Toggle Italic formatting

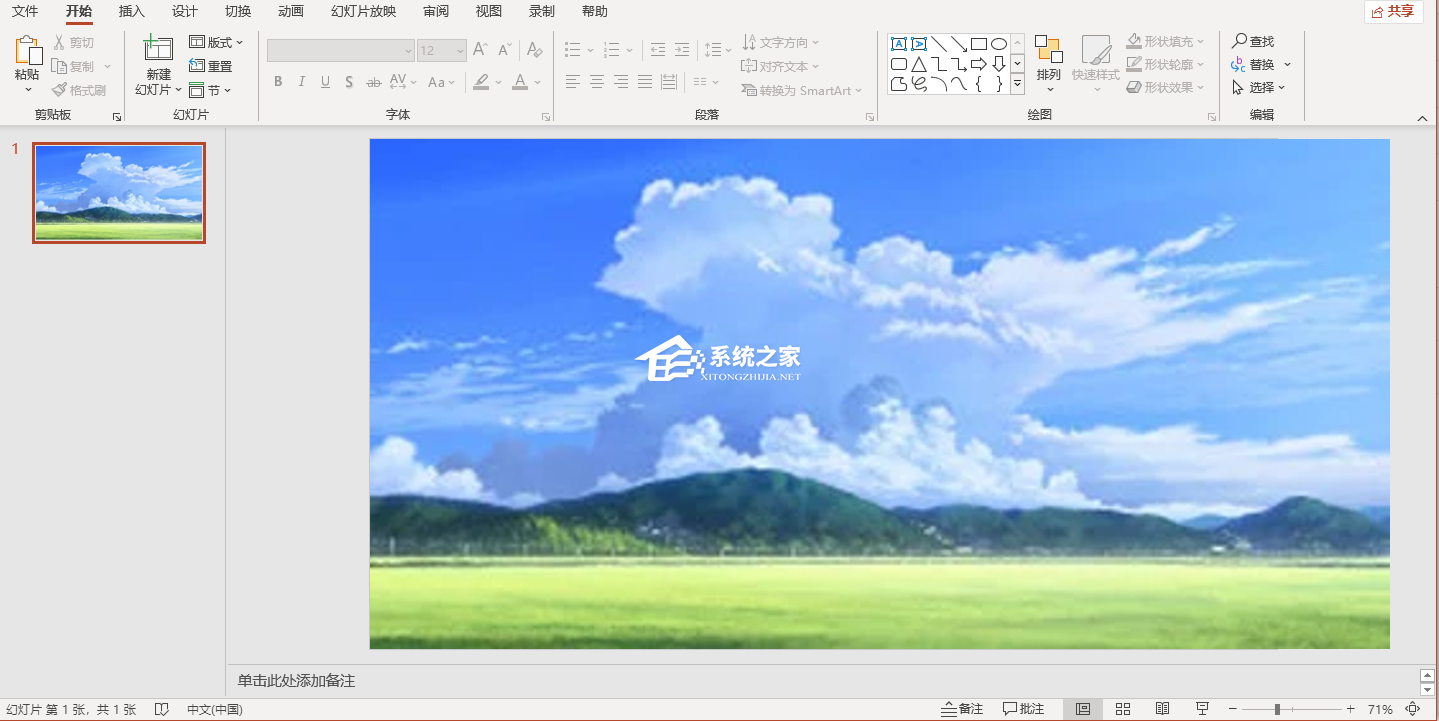(x=302, y=82)
